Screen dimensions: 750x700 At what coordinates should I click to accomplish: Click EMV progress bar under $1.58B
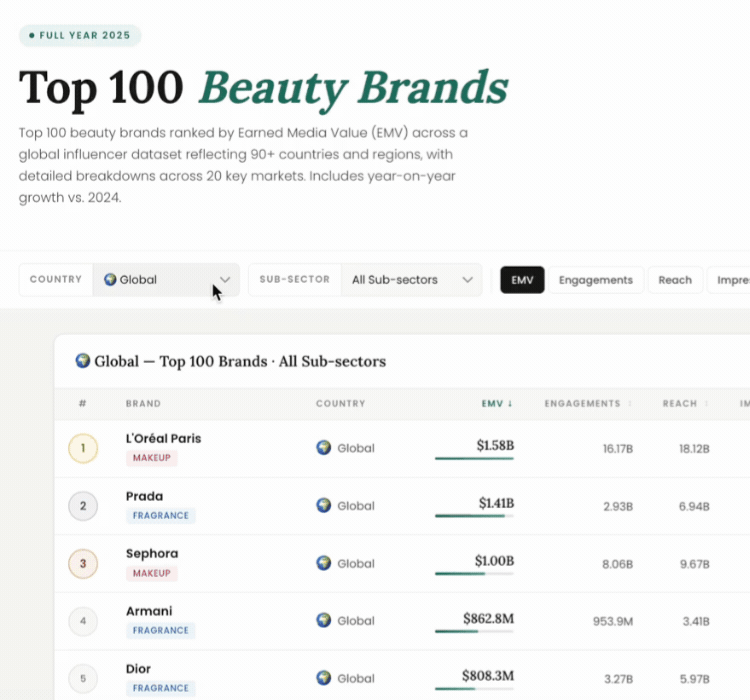[474, 458]
